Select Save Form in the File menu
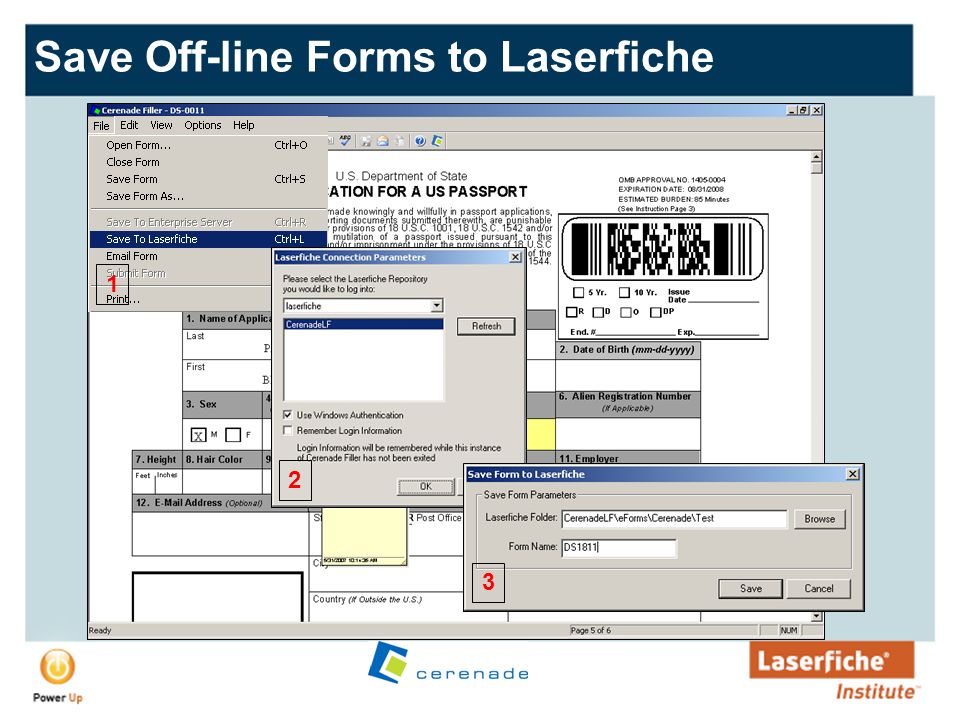Image resolution: width=960 pixels, height=720 pixels. [208, 179]
